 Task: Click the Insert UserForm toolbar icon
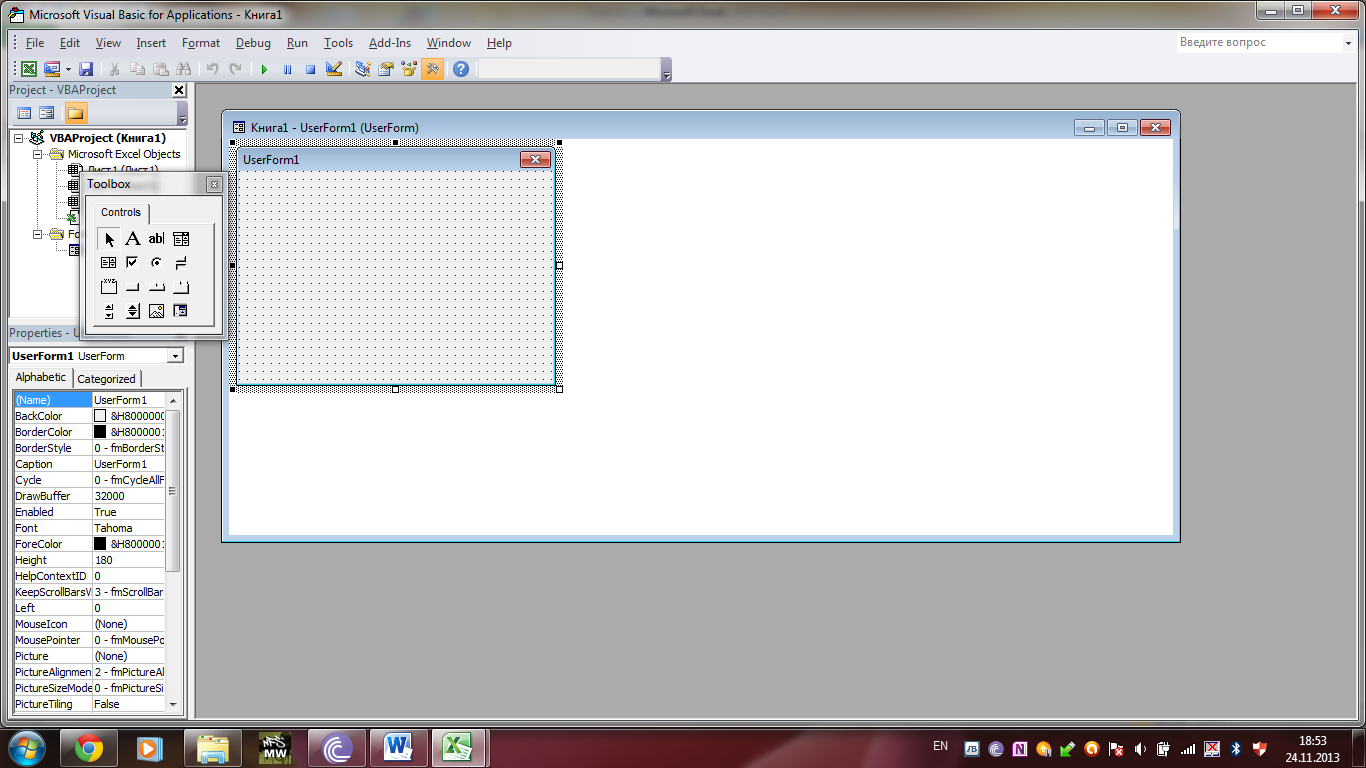click(51, 69)
